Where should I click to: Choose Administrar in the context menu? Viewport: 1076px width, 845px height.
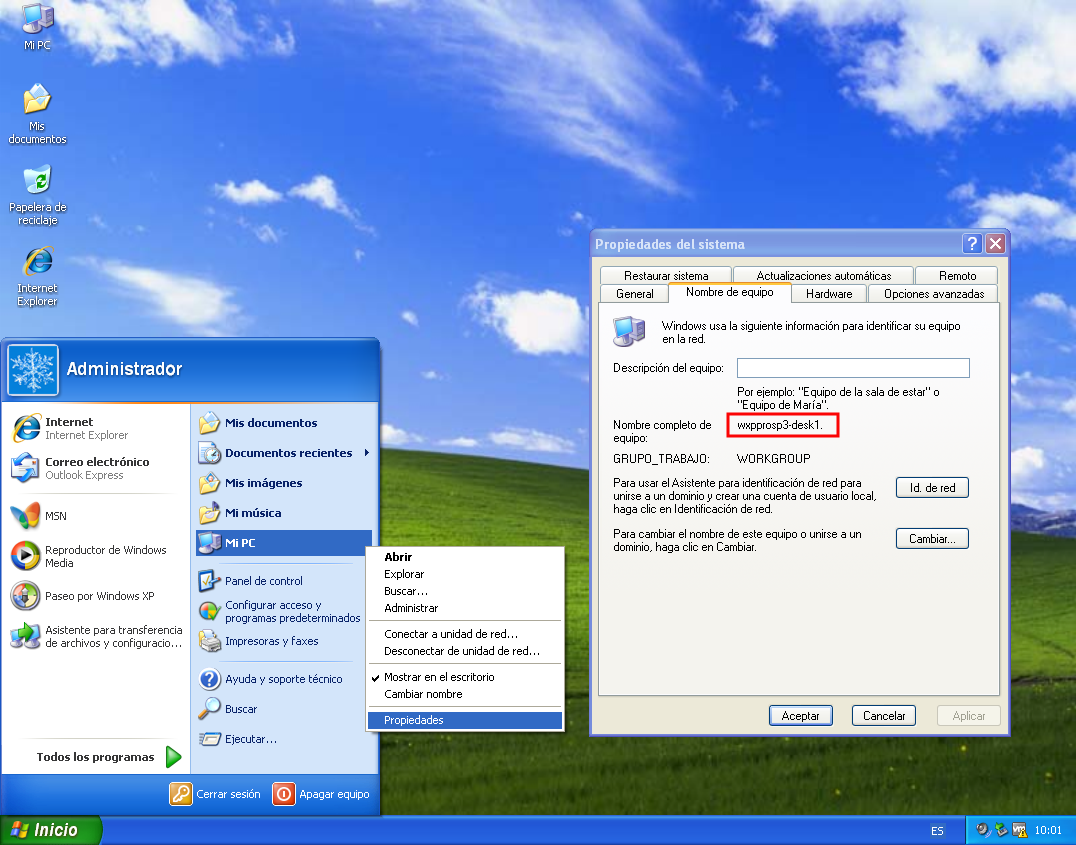[x=465, y=608]
